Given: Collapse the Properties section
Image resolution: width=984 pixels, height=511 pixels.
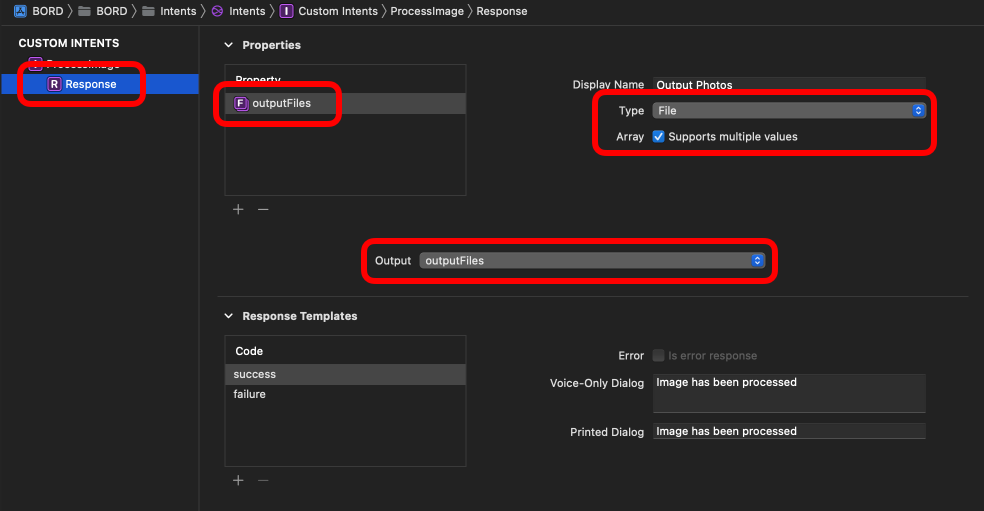Looking at the screenshot, I should tap(229, 45).
